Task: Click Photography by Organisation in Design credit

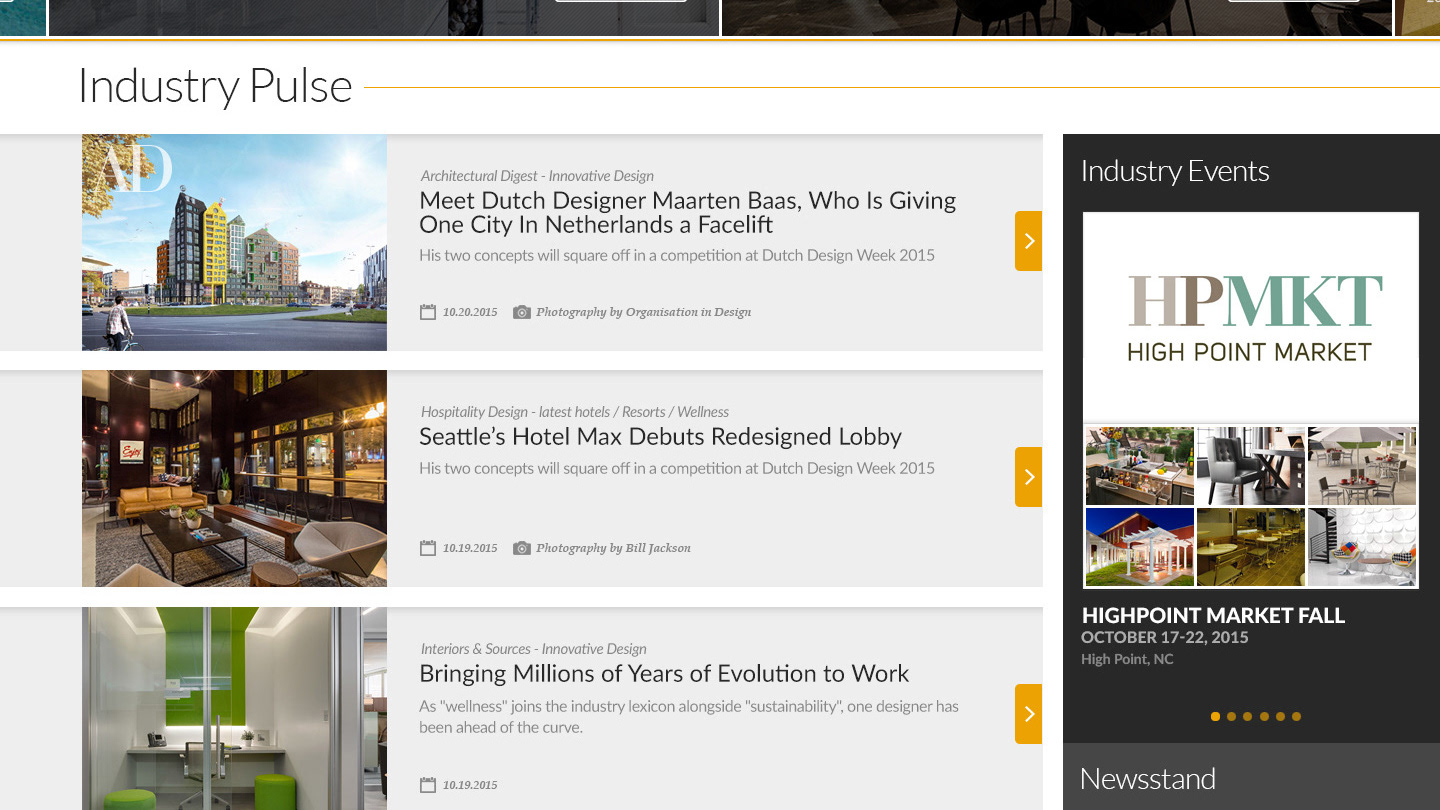Action: pos(643,312)
